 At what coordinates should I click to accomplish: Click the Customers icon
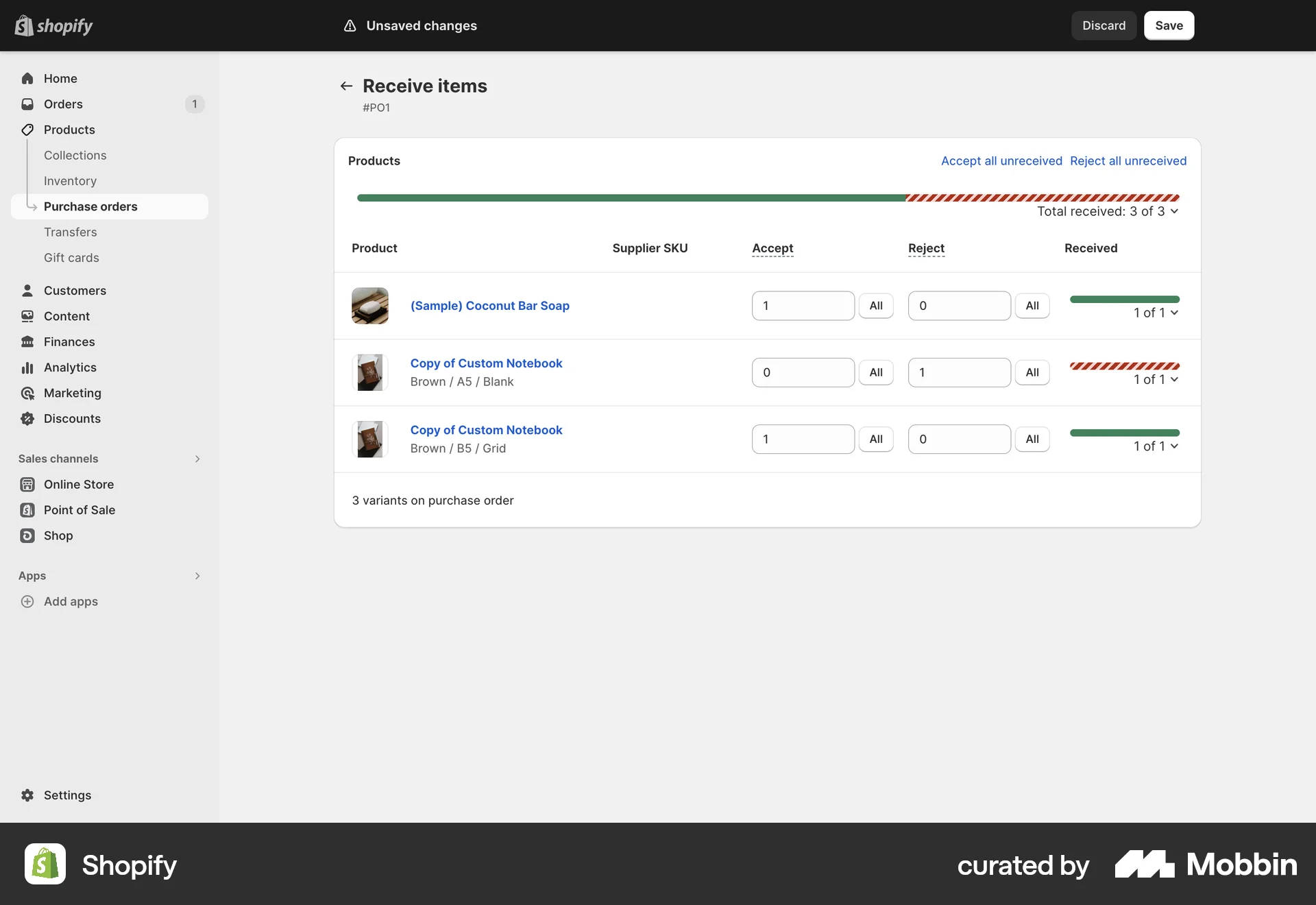click(x=27, y=290)
